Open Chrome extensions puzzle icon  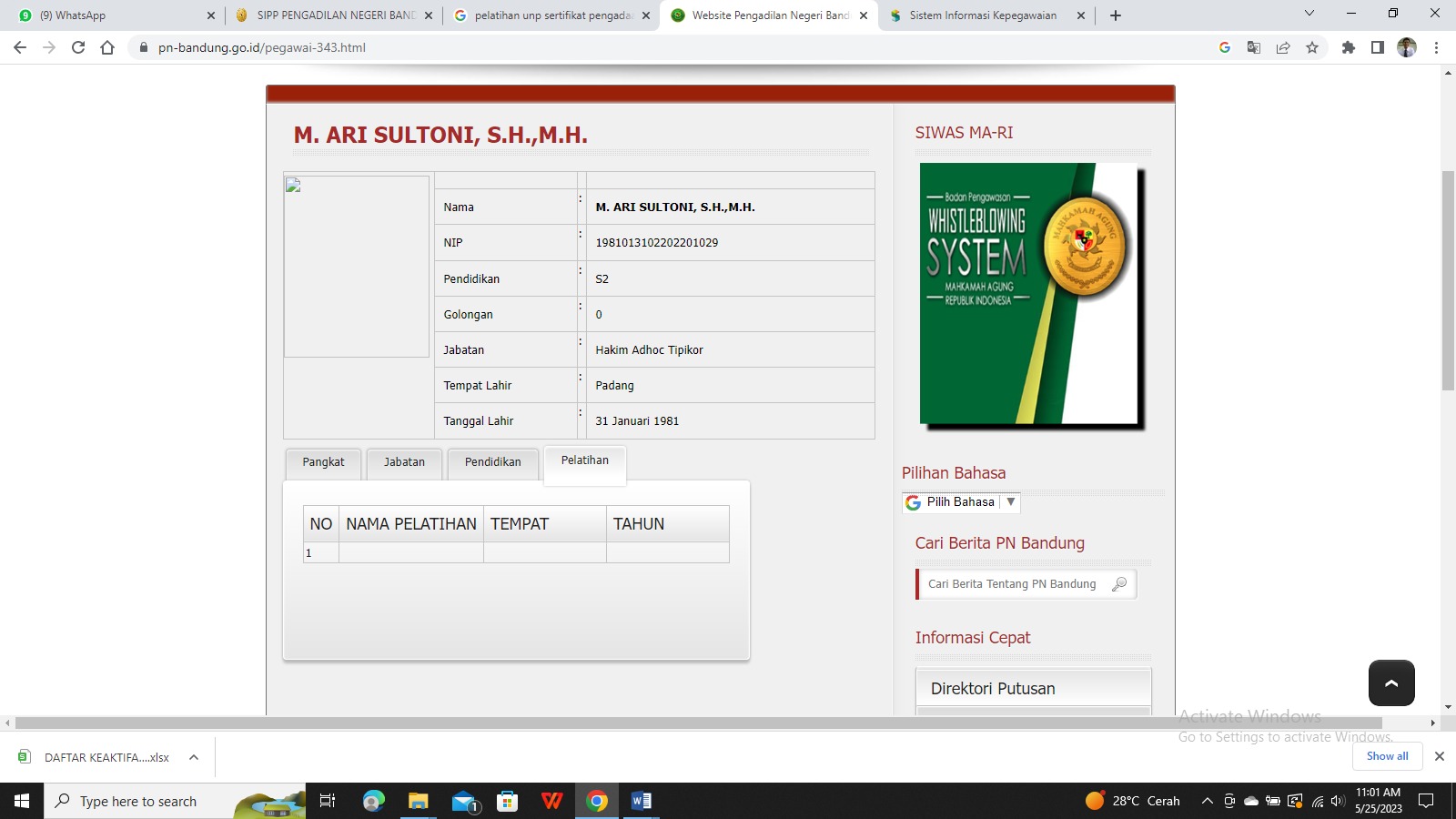click(1349, 47)
